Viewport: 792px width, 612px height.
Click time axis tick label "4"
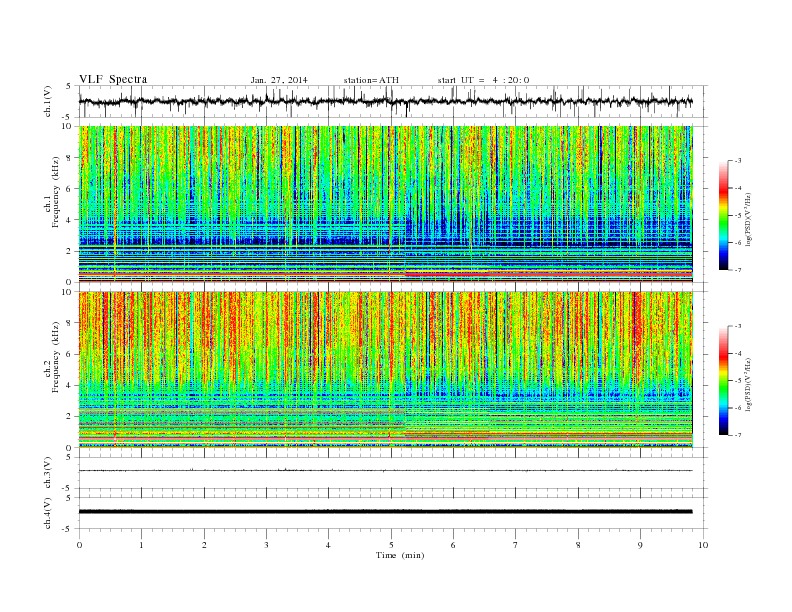click(328, 545)
